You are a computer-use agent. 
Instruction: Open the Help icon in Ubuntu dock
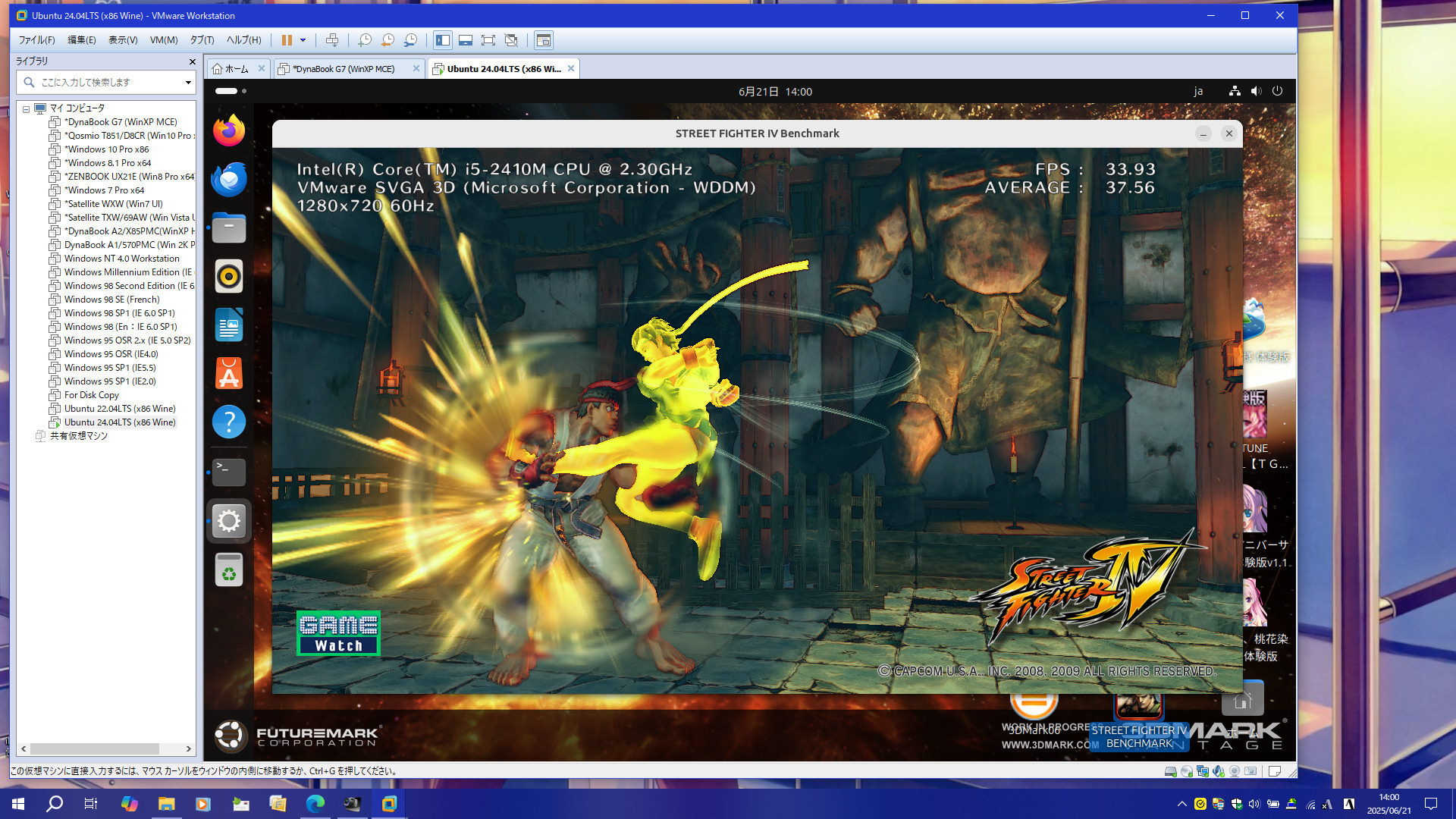tap(228, 422)
